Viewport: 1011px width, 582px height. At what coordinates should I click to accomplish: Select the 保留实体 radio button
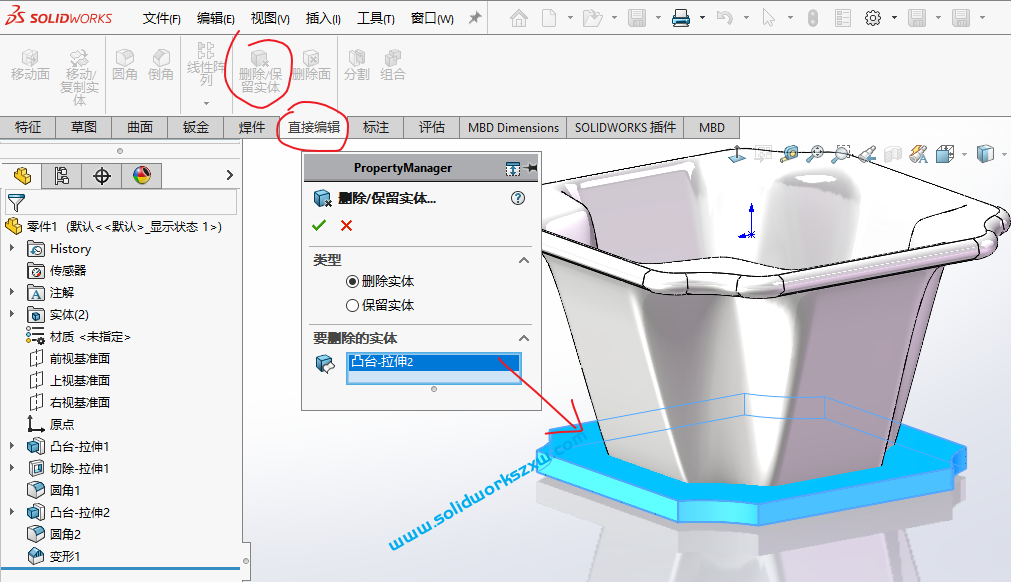pyautogui.click(x=352, y=306)
